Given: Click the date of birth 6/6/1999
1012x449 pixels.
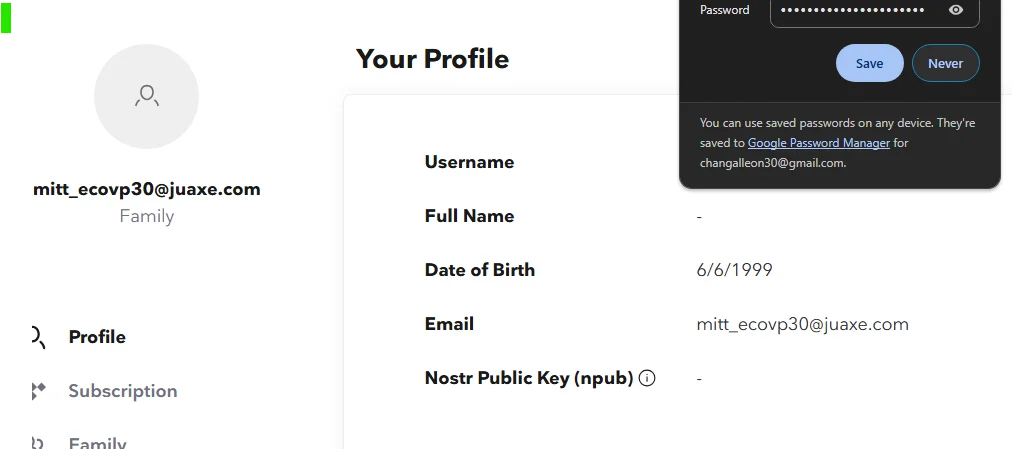Looking at the screenshot, I should point(734,270).
